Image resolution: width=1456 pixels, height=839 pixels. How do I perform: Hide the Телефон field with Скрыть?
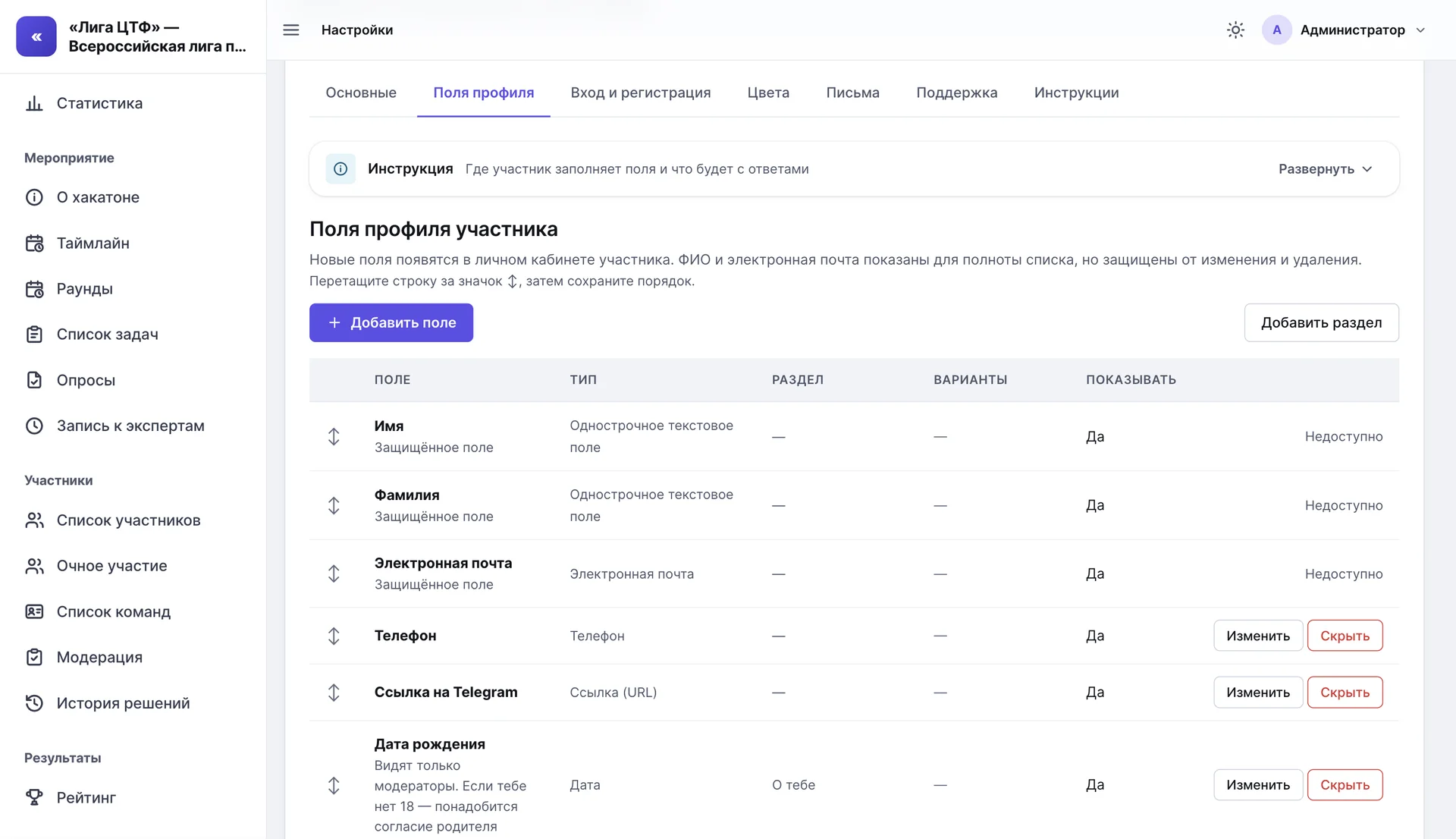point(1345,636)
